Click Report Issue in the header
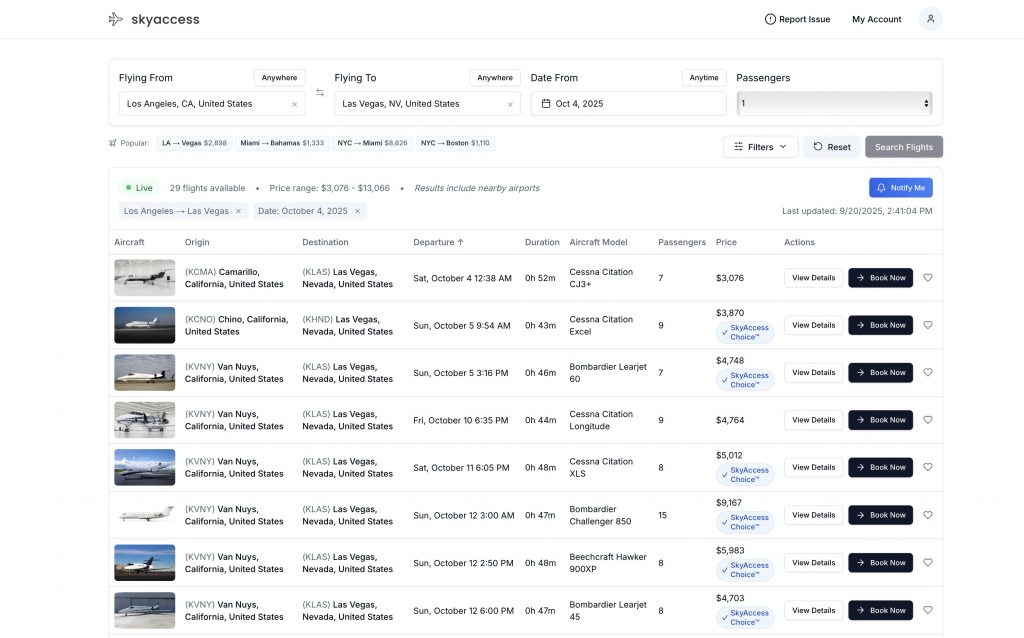Screen dimensions: 1024x638 tap(797, 20)
